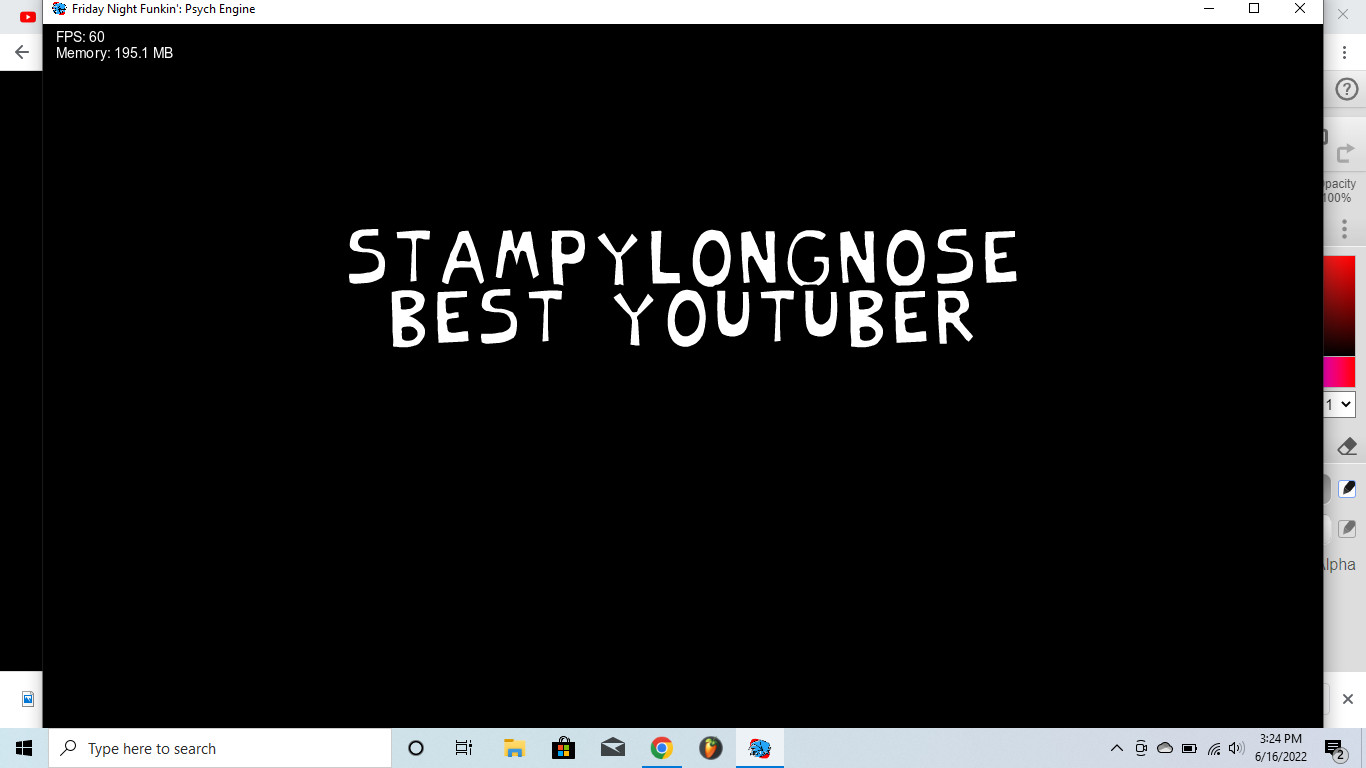The height and width of the screenshot is (768, 1366).
Task: Expand the brush size dropdown showing 1
Action: point(1339,405)
